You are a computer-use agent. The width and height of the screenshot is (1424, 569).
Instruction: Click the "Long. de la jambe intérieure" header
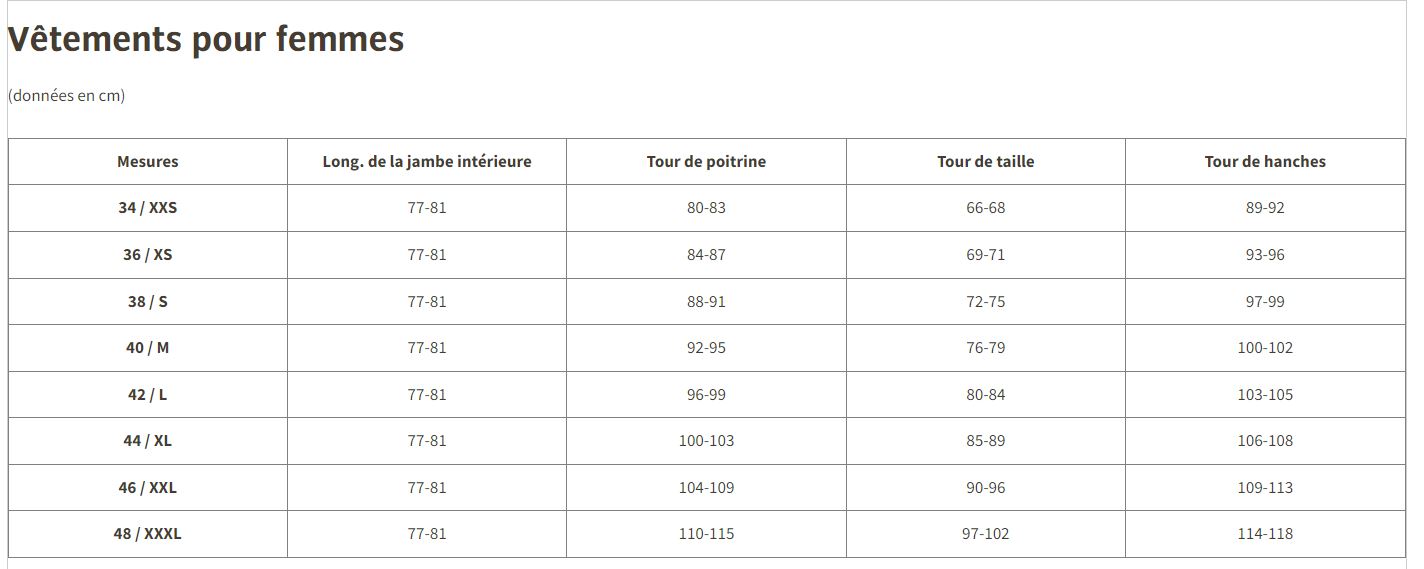[x=427, y=161]
